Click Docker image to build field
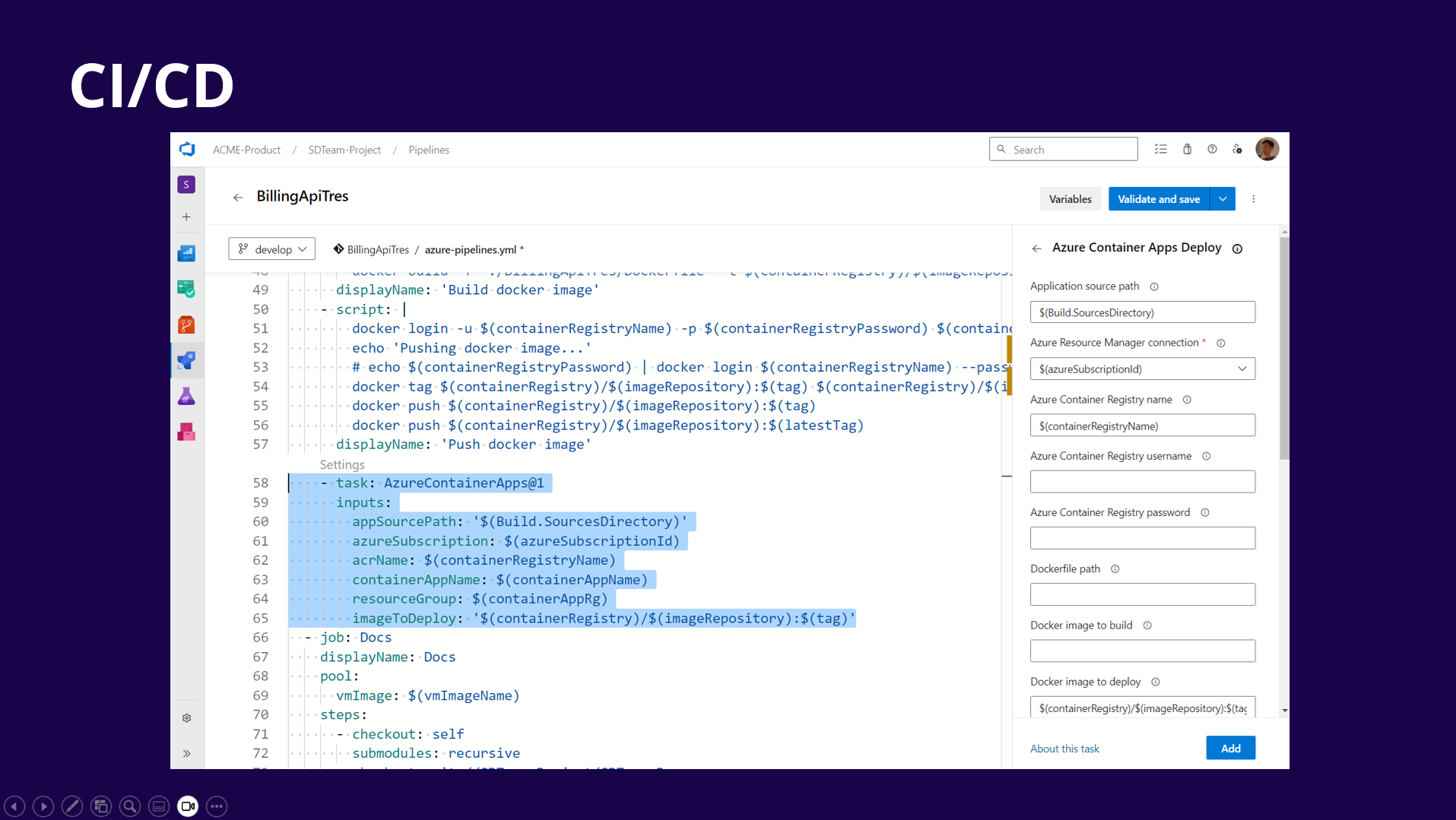The height and width of the screenshot is (820, 1456). point(1143,651)
